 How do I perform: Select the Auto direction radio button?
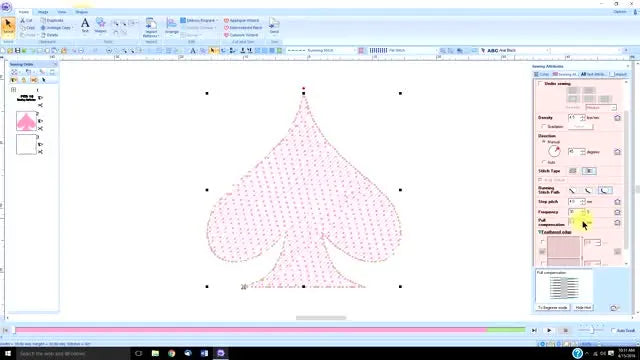tap(544, 162)
